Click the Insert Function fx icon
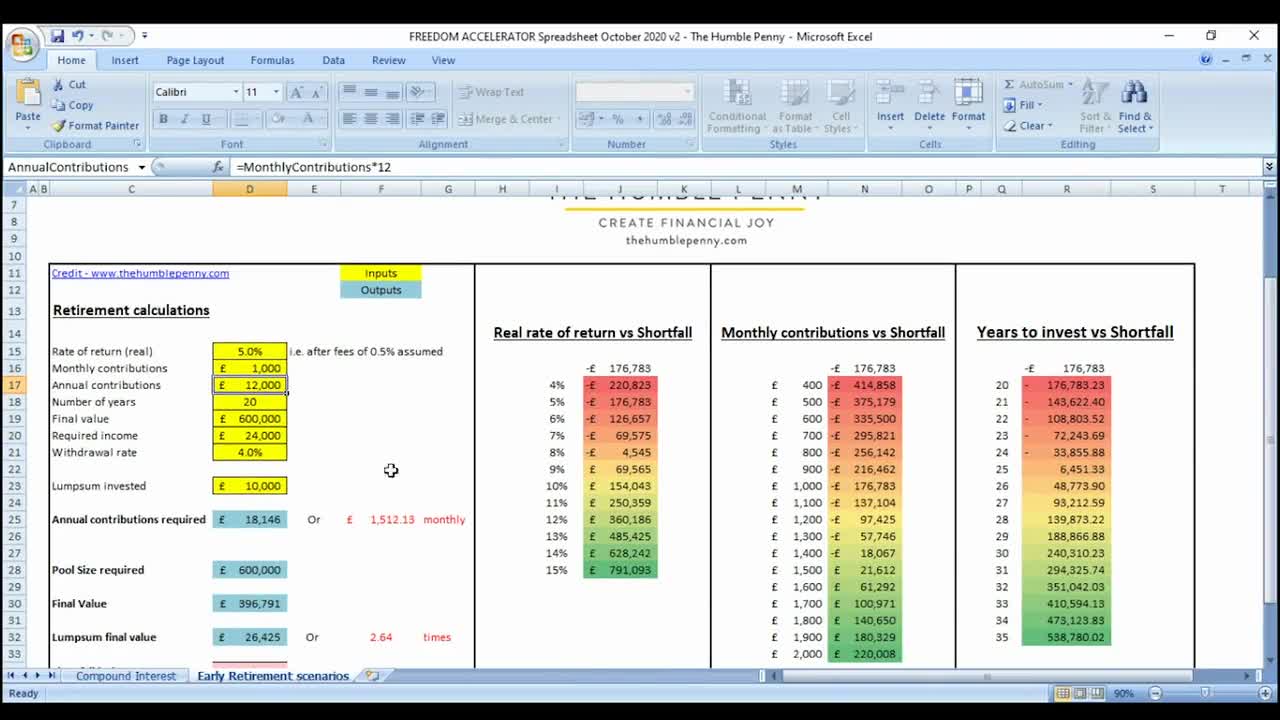Image resolution: width=1280 pixels, height=720 pixels. (x=218, y=167)
